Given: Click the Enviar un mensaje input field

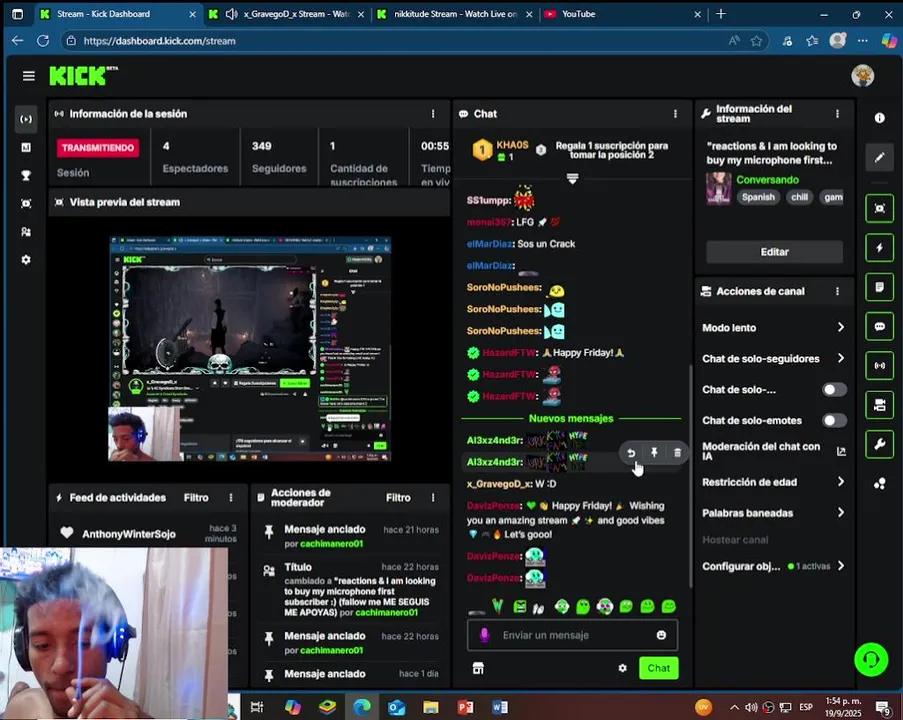Looking at the screenshot, I should tap(572, 635).
